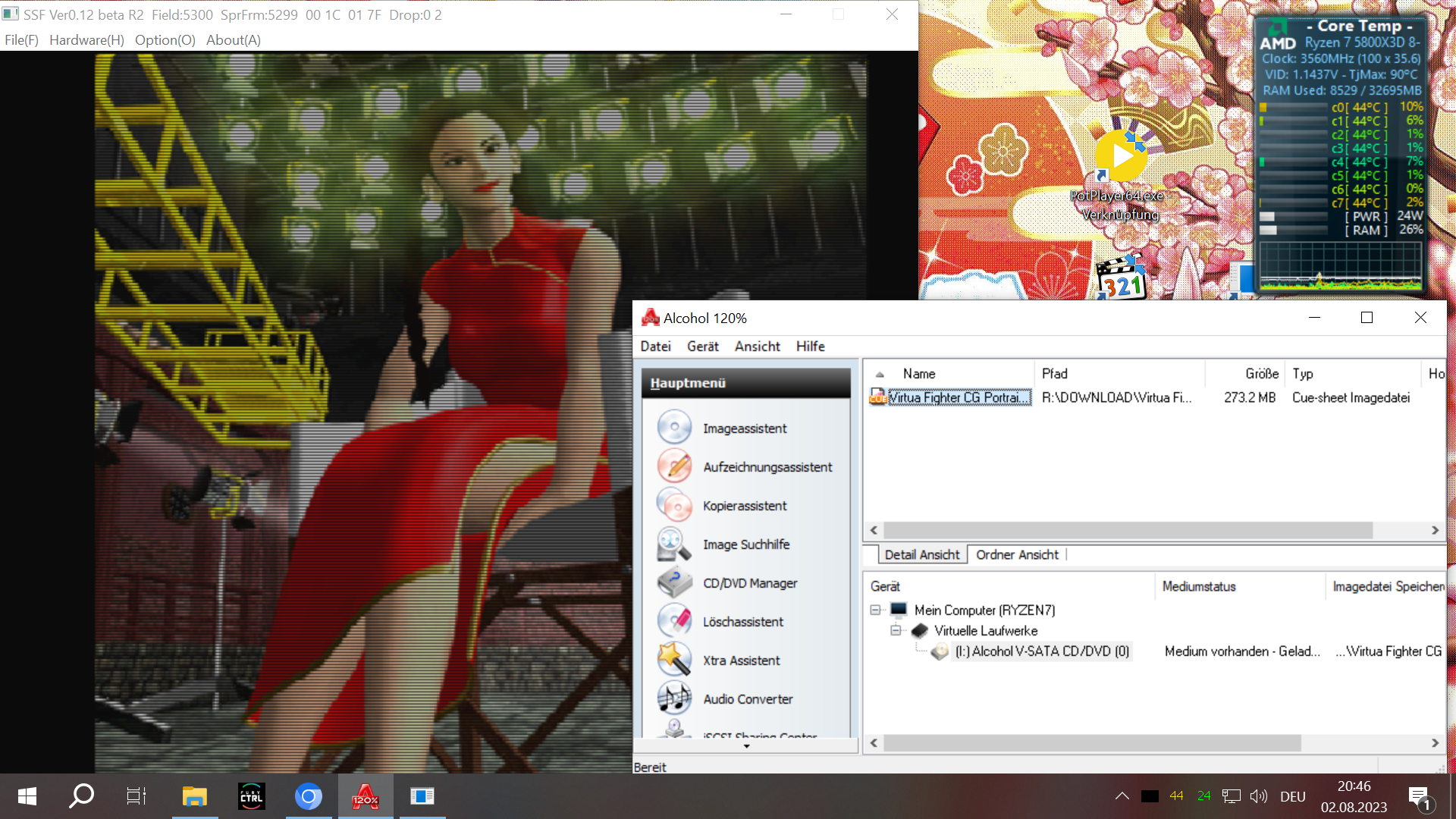The width and height of the screenshot is (1456, 819).
Task: Open the CTRL app on the taskbar
Action: 252,796
